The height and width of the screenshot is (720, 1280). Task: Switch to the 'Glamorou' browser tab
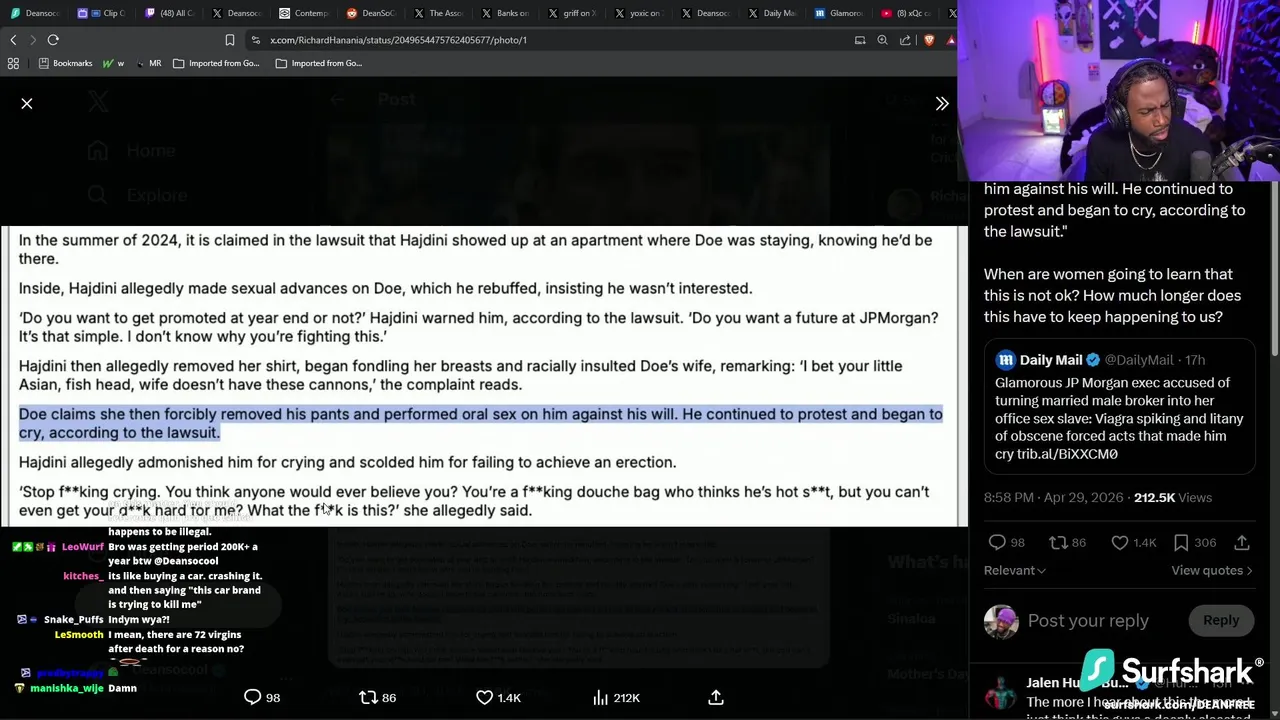click(x=841, y=13)
